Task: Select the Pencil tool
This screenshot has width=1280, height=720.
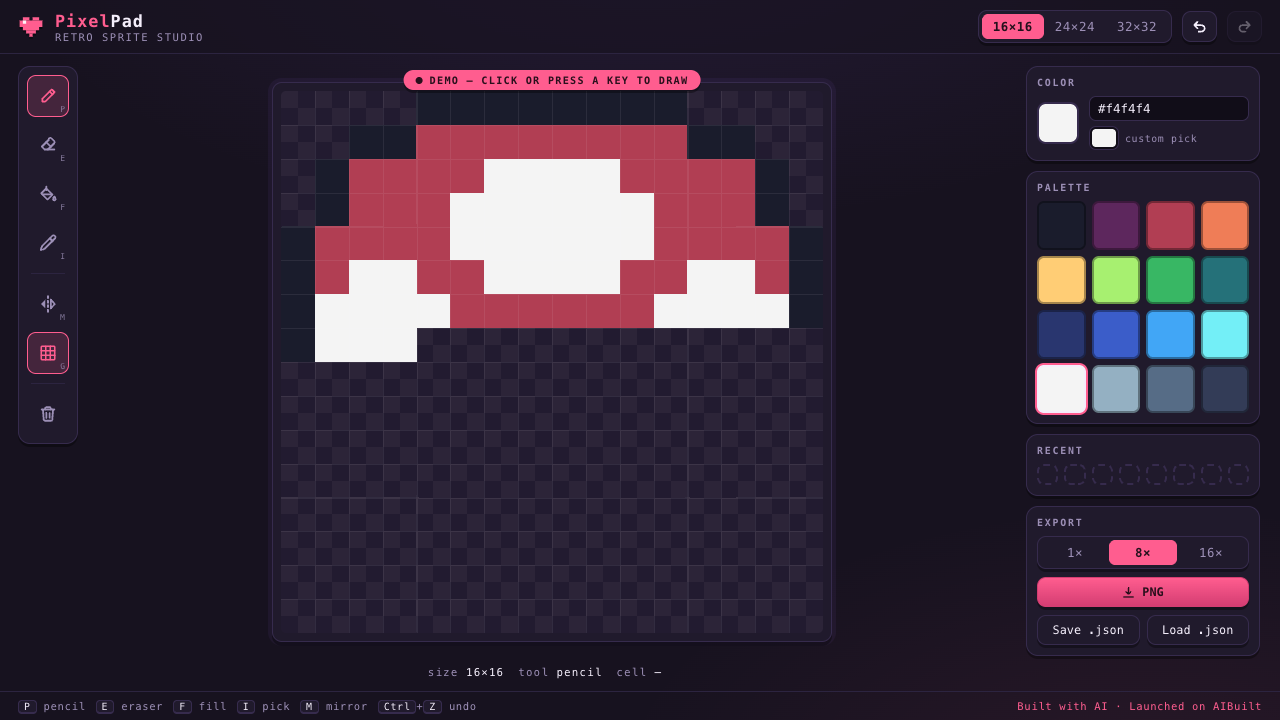Action: [x=48, y=96]
